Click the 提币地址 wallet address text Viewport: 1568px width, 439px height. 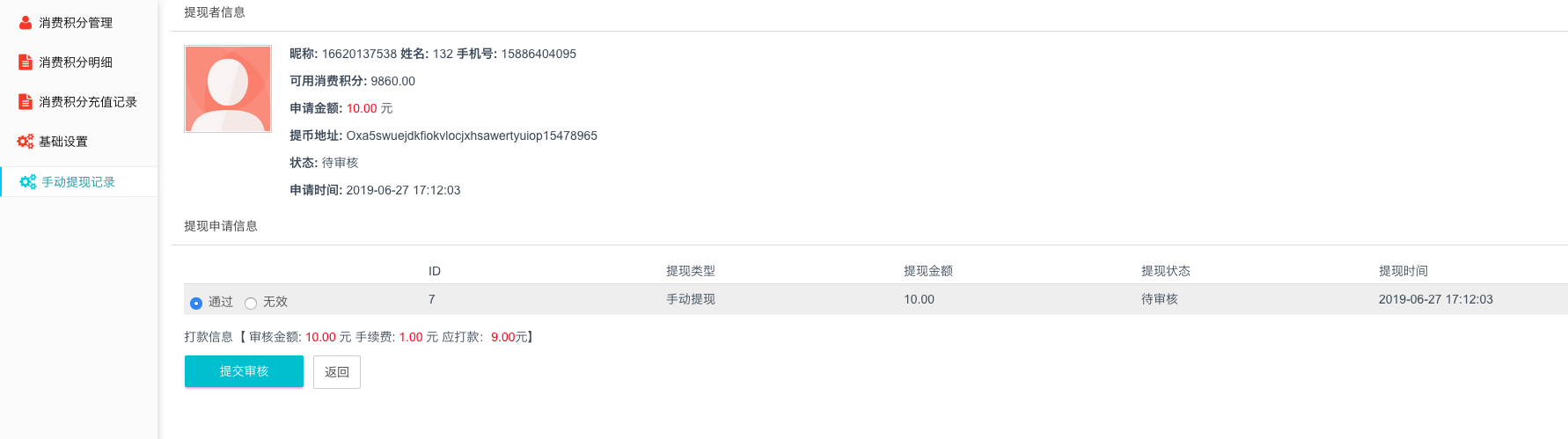[472, 135]
